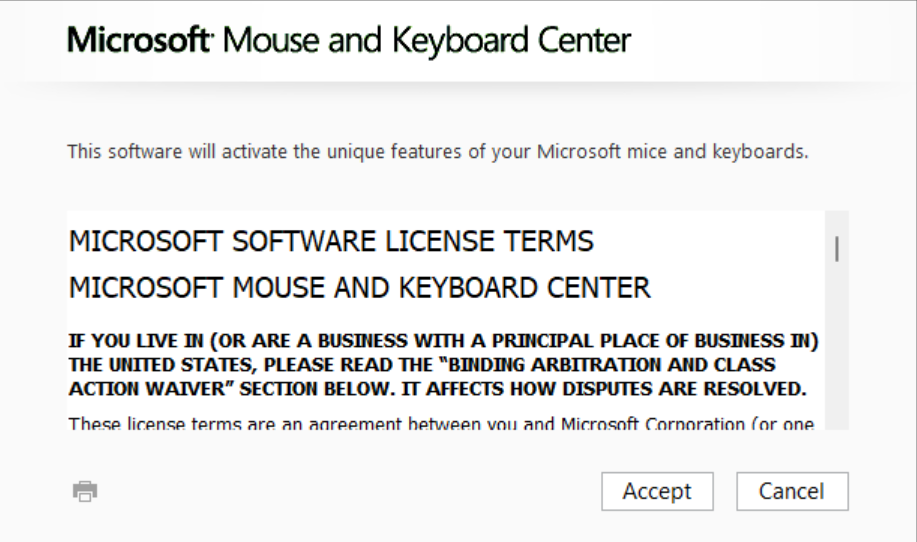Click the word 'keyboards' in the description sentence
Screen dimensions: 917x542
click(x=760, y=152)
